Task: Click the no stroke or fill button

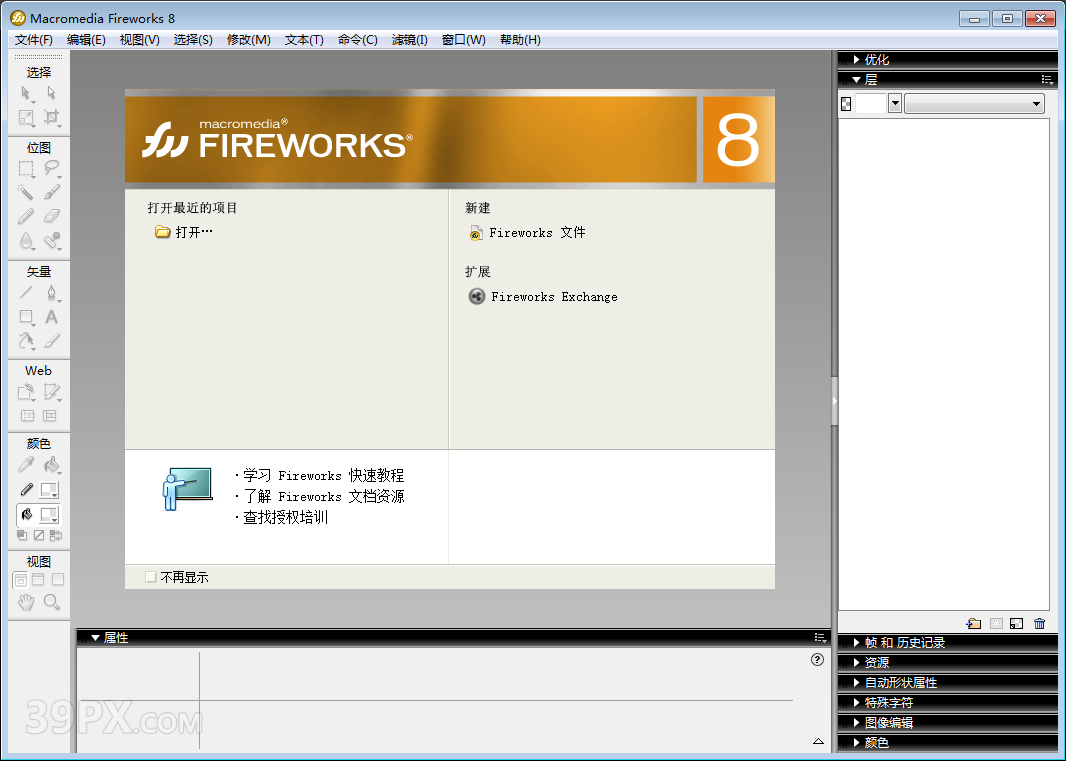Action: (x=39, y=535)
